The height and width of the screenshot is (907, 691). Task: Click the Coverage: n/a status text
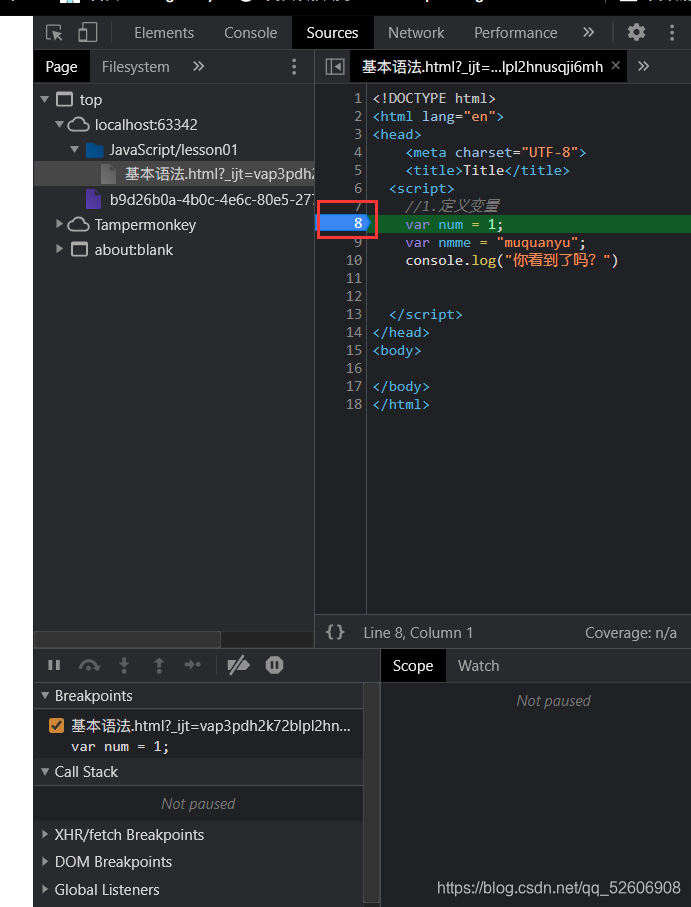click(x=630, y=633)
